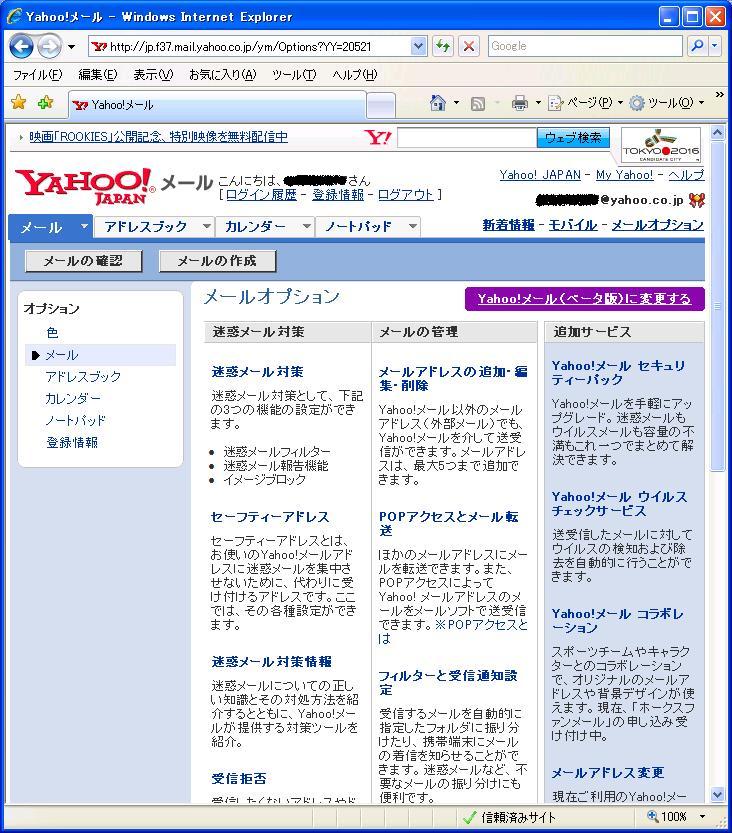The image size is (732, 833).
Task: Open the メールアドレス変更 link
Action: [608, 772]
